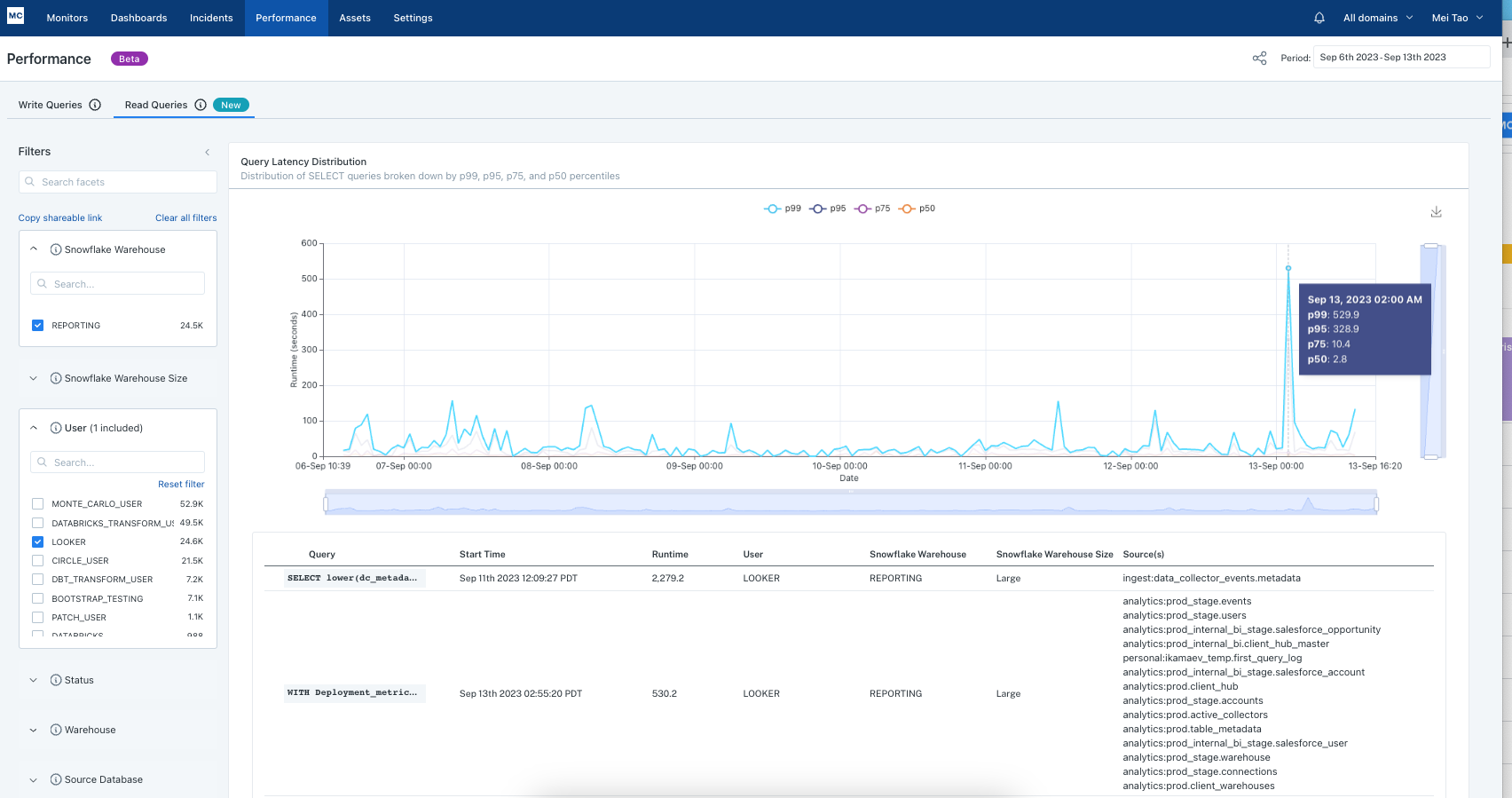Viewport: 1512px width, 798px height.
Task: Switch to the Write Queries tab
Action: pyautogui.click(x=51, y=105)
